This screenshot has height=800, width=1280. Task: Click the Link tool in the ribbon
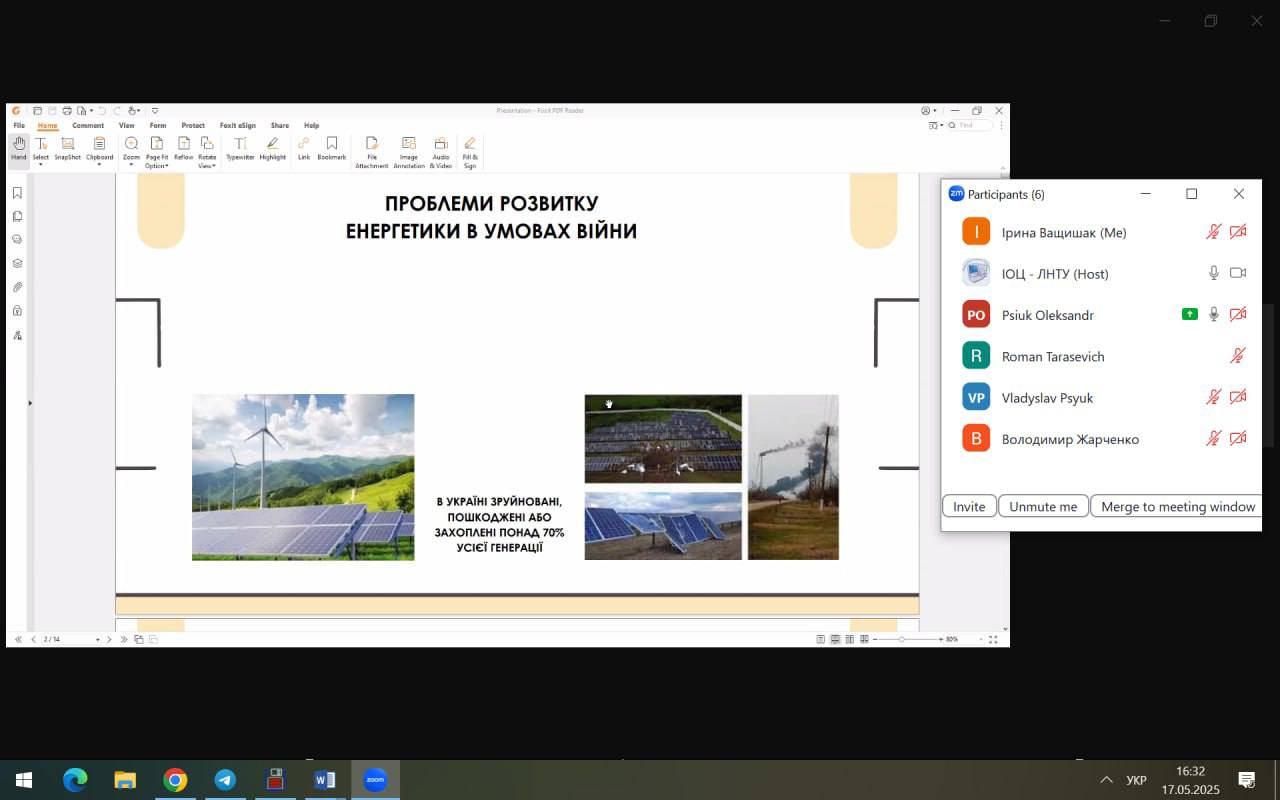304,149
